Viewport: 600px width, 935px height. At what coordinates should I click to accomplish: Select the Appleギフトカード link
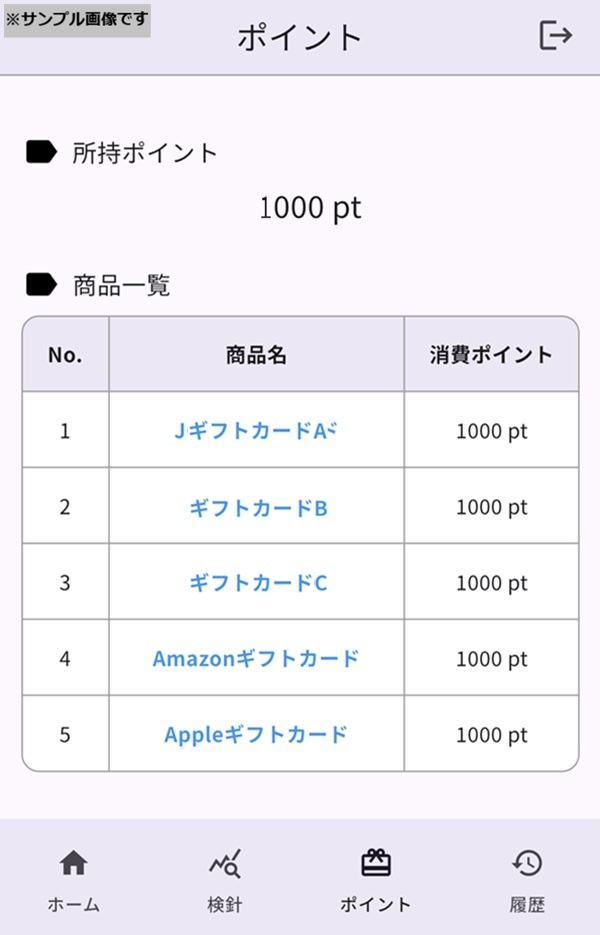coord(255,734)
